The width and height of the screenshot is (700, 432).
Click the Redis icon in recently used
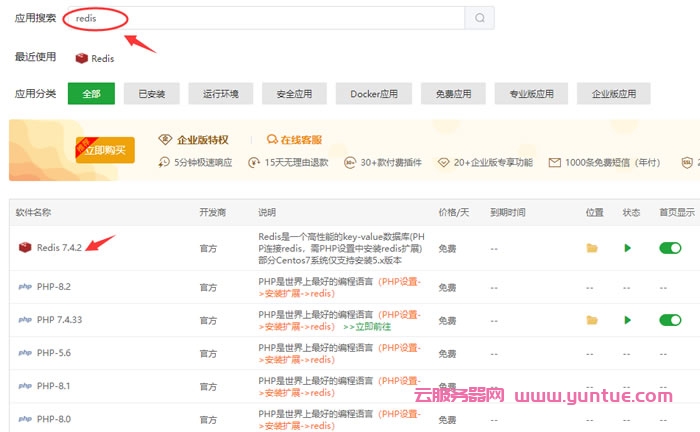[82, 58]
